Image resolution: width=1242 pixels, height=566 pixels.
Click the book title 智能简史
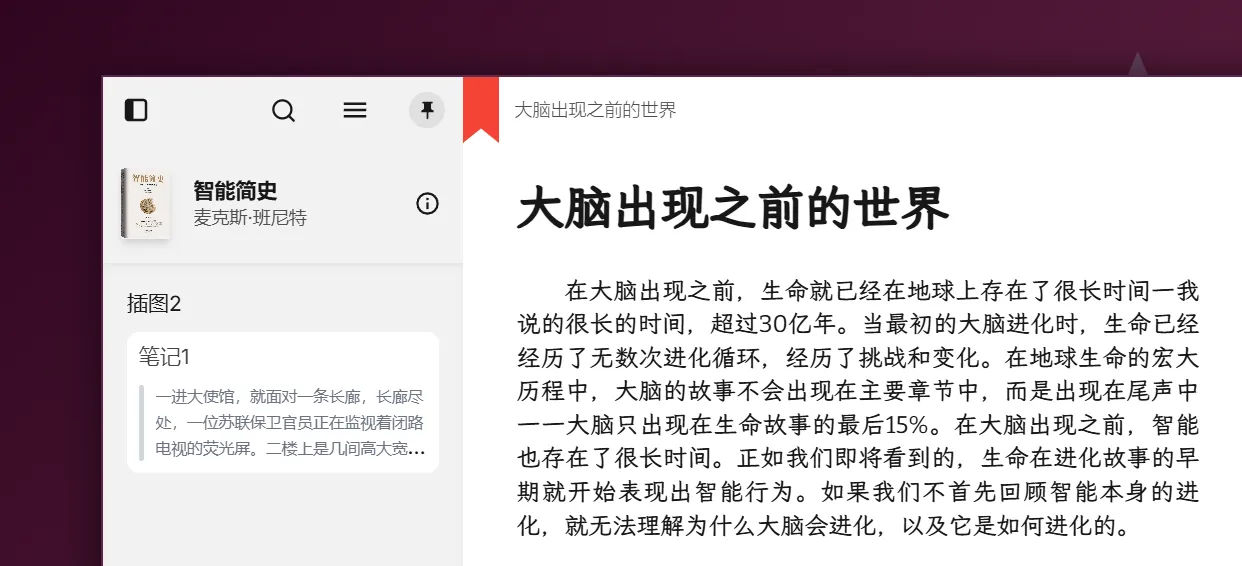235,190
